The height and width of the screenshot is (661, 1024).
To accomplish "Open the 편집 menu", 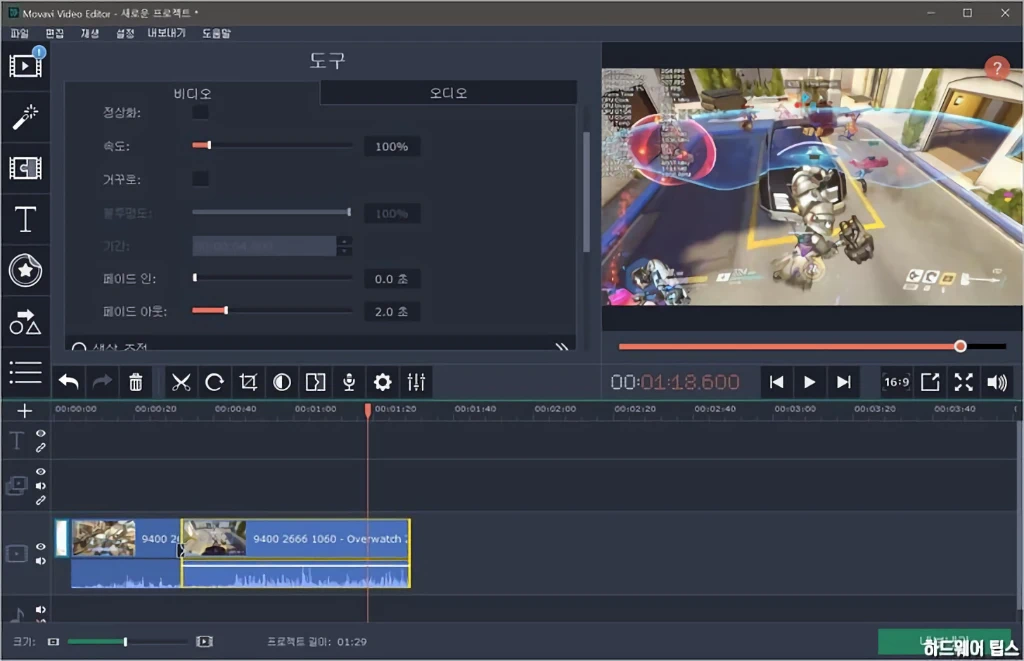I will tap(55, 33).
